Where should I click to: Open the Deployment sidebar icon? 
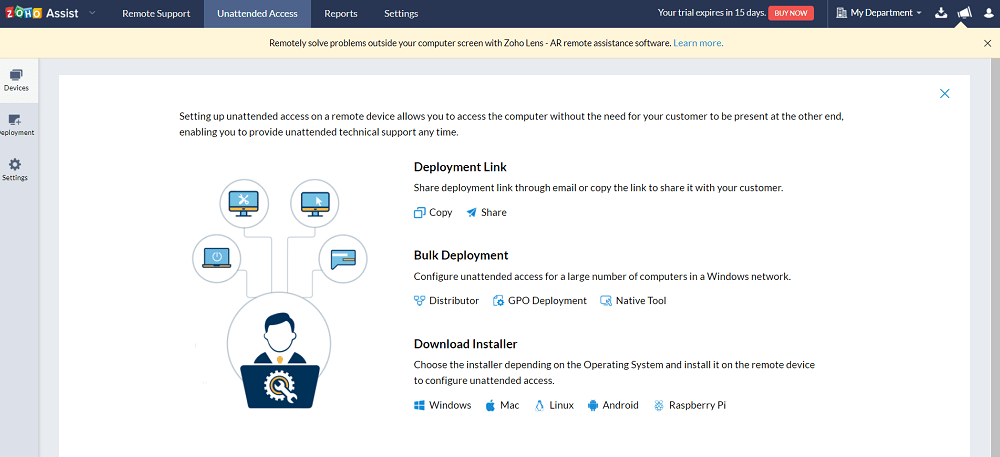tap(17, 125)
